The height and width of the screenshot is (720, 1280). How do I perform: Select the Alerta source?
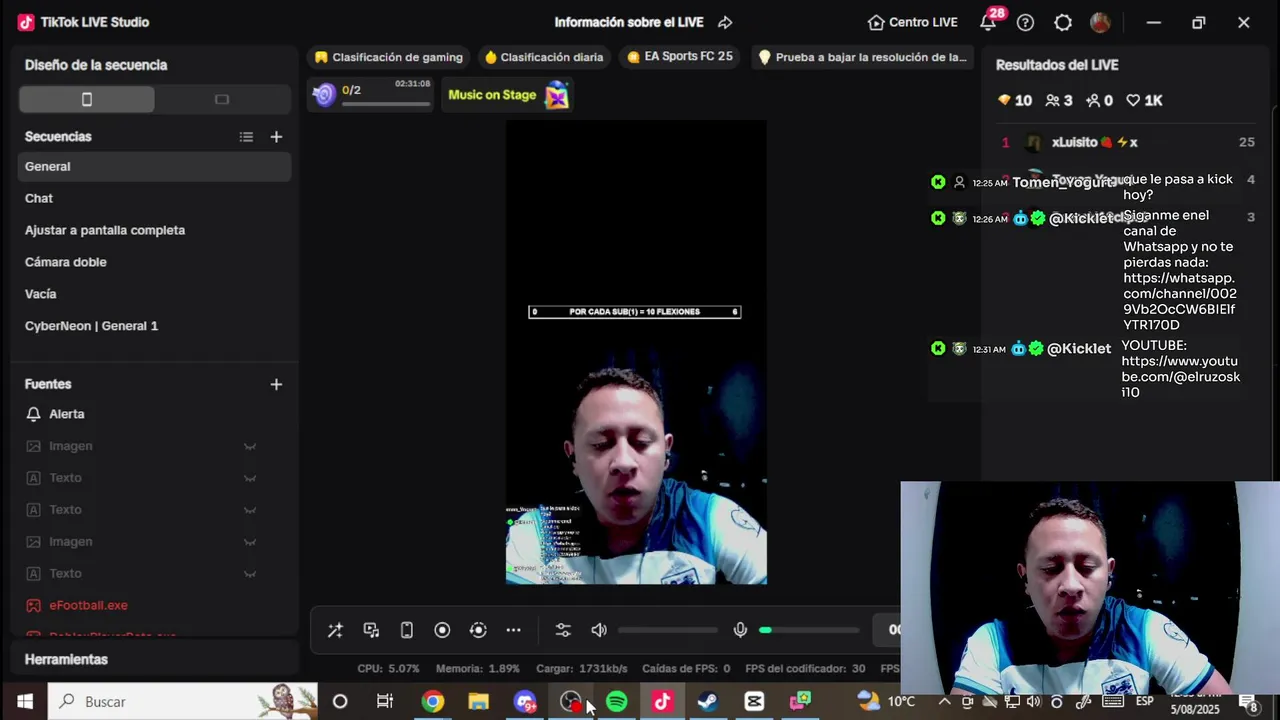pyautogui.click(x=154, y=414)
